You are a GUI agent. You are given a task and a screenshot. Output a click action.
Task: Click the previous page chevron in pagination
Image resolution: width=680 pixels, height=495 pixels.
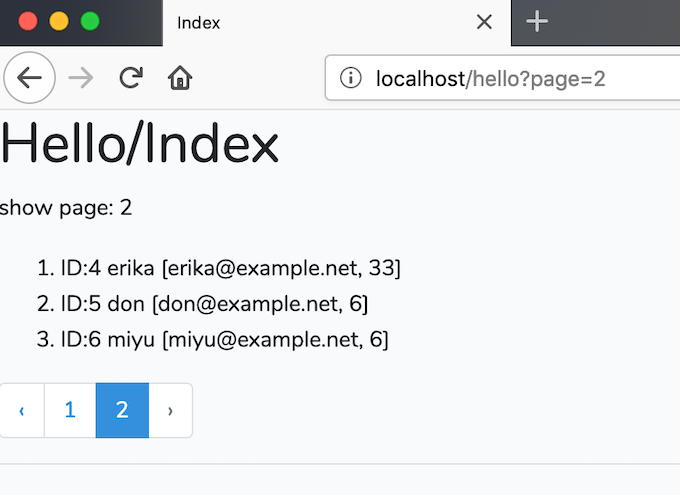tap(22, 410)
